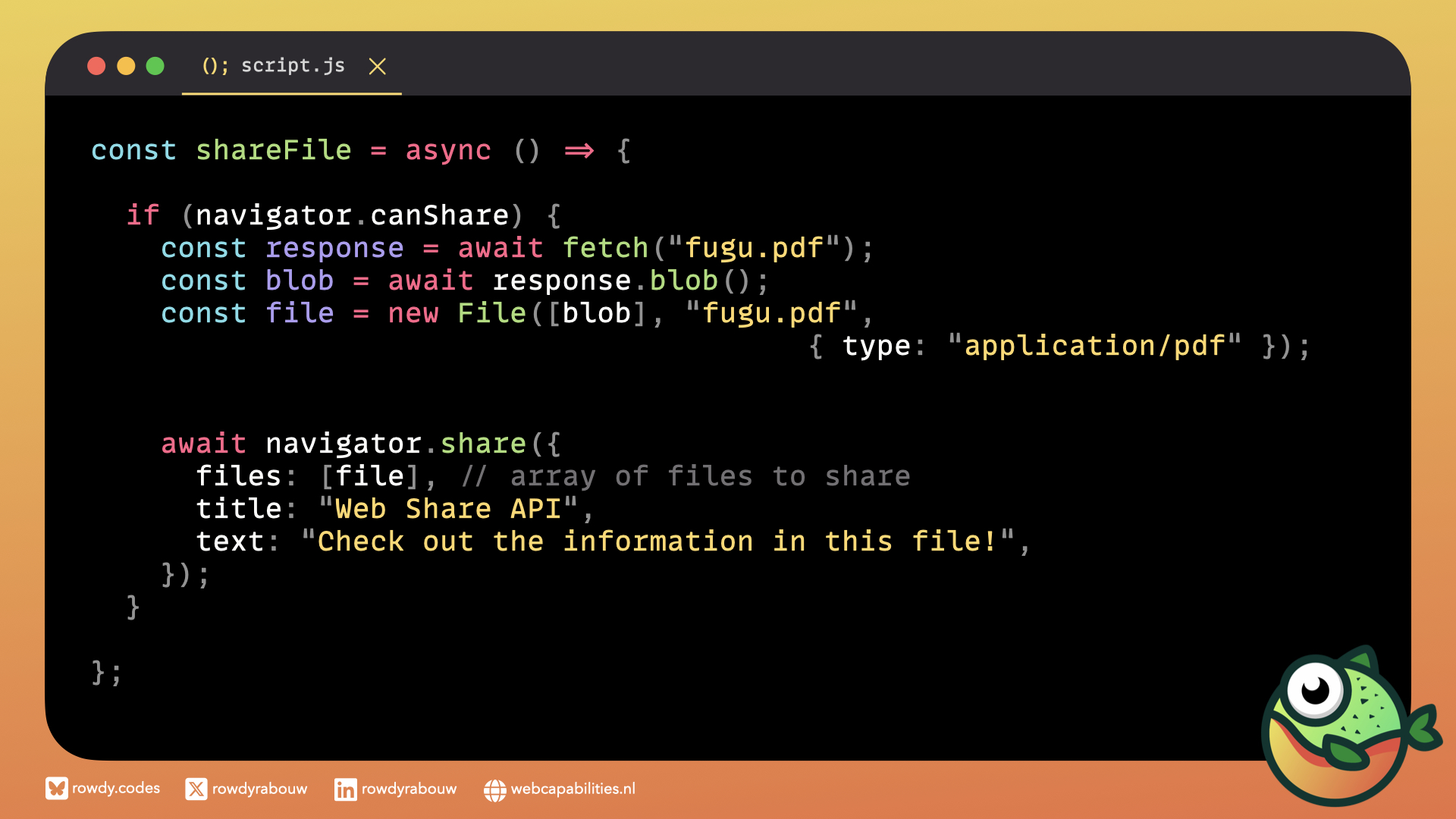Viewport: 1456px width, 819px height.
Task: Open rowdyrabouw handle next to X icon
Action: pos(259,789)
